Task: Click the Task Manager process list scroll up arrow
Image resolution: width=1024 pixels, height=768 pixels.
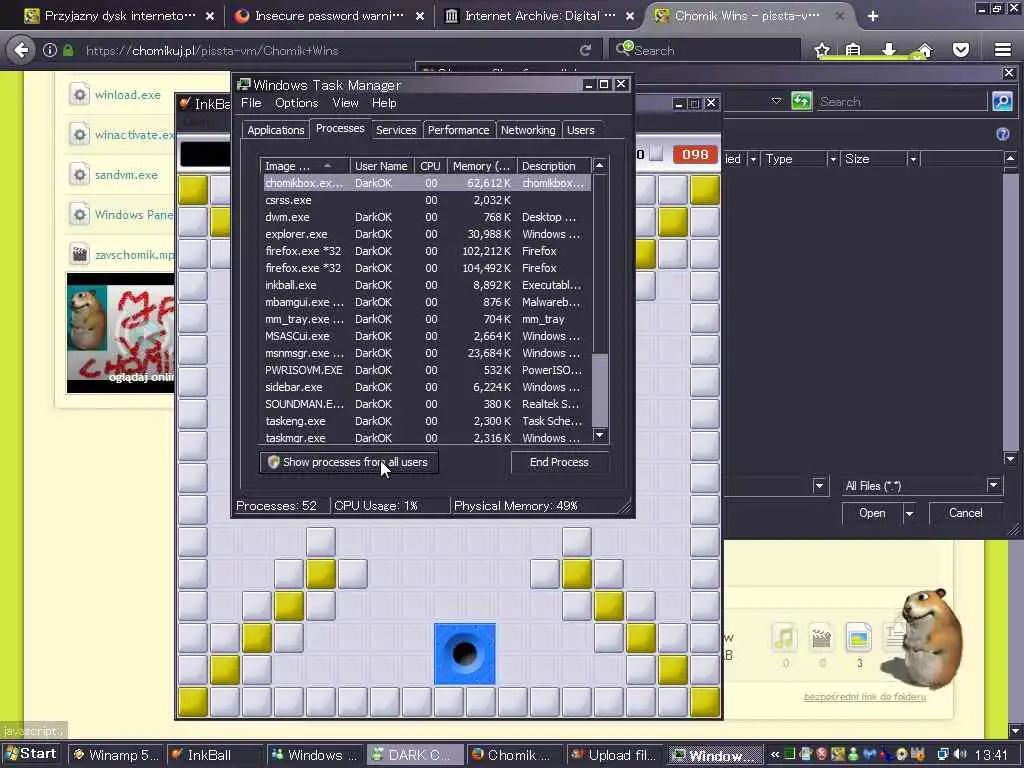Action: point(600,166)
